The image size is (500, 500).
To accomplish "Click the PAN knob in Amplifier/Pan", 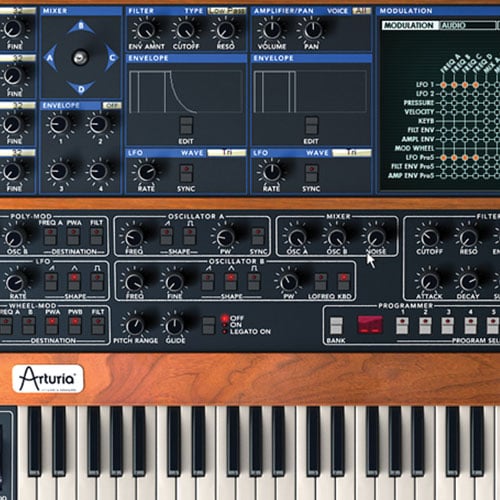I will 312,30.
